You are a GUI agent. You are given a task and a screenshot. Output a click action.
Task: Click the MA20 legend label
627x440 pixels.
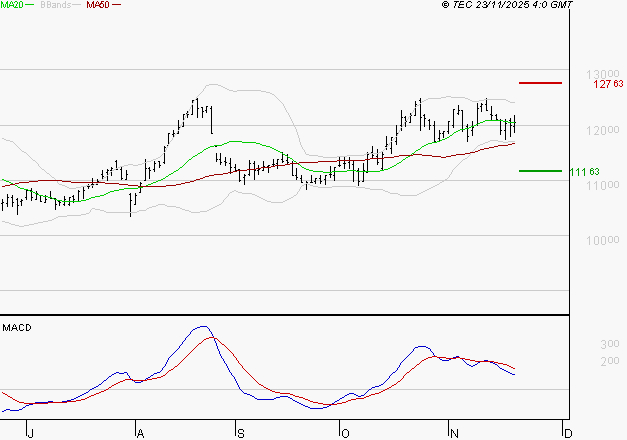click(12, 5)
